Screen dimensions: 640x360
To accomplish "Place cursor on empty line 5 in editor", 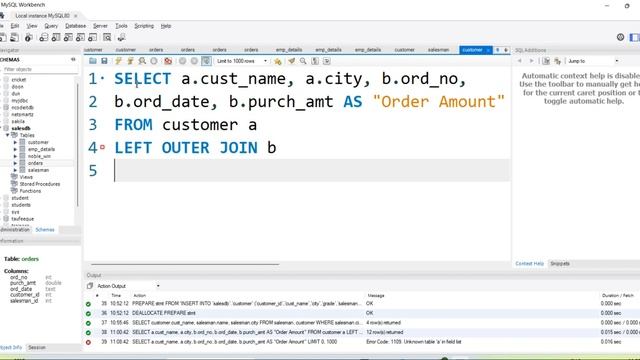I will coord(312,170).
